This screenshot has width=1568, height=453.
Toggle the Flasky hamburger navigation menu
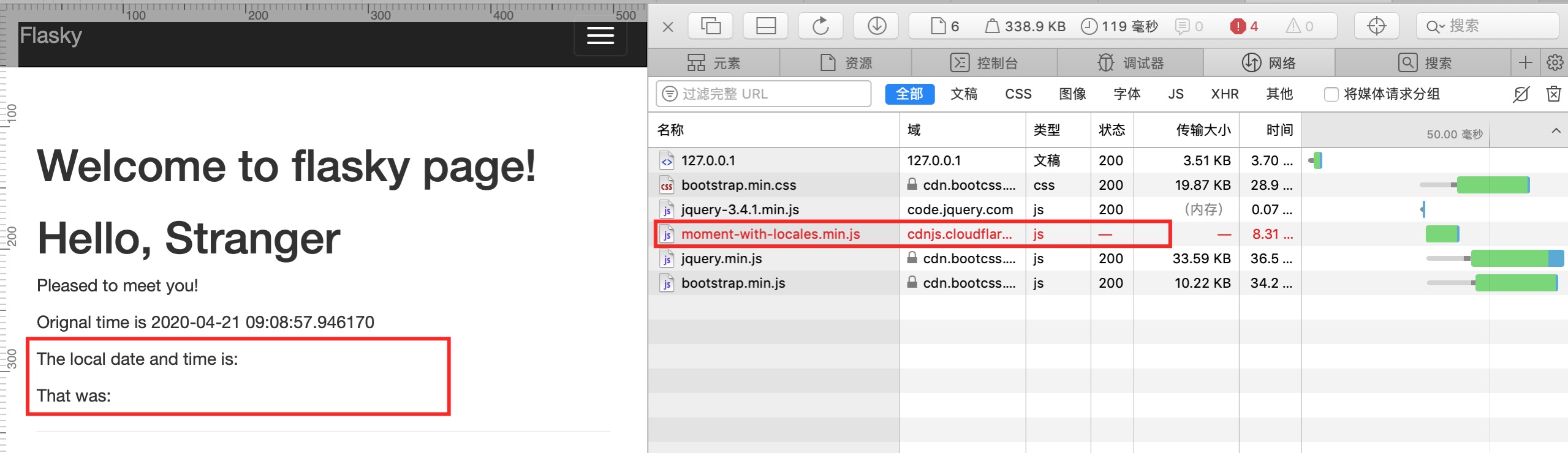coord(600,36)
